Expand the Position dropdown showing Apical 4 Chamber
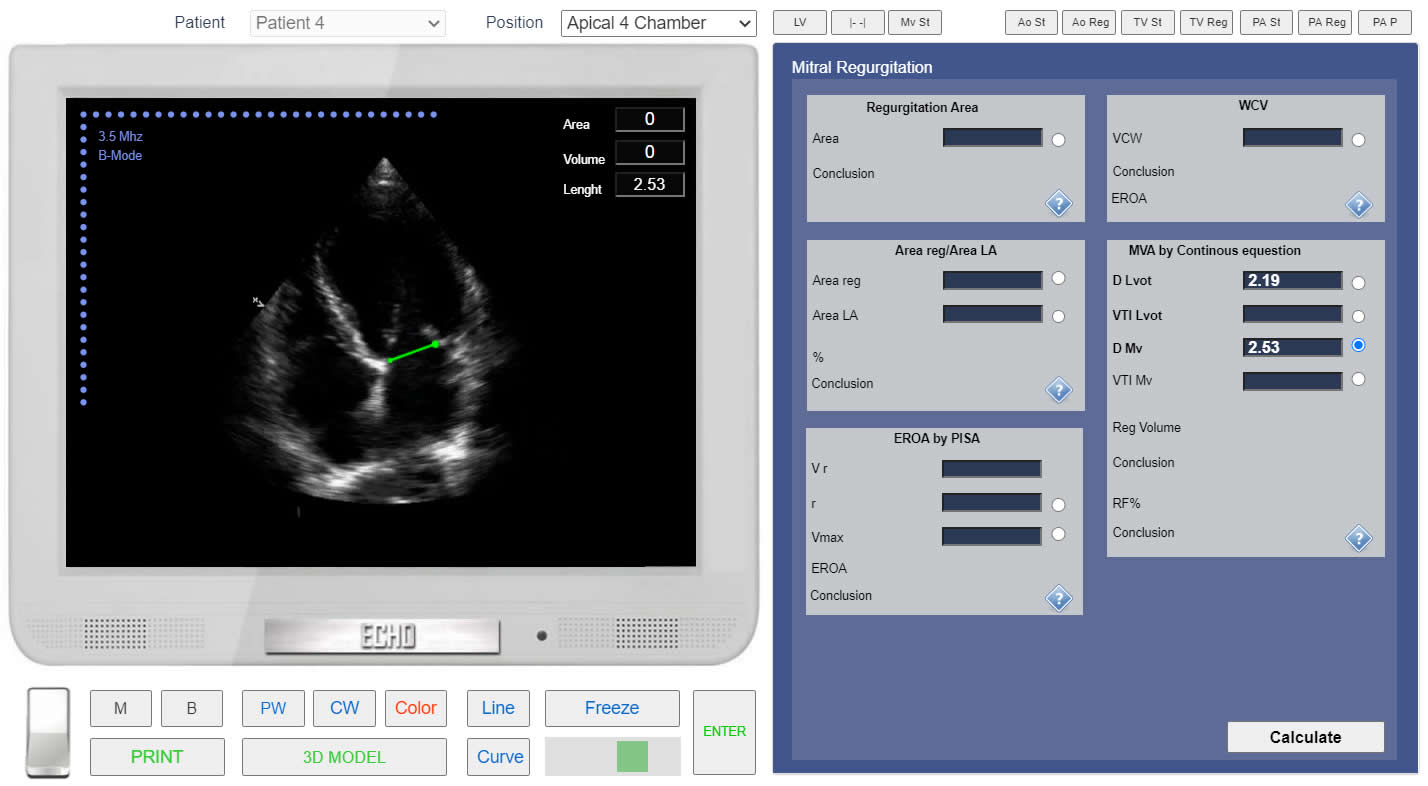Screen dimensions: 1428x786 pyautogui.click(x=658, y=23)
